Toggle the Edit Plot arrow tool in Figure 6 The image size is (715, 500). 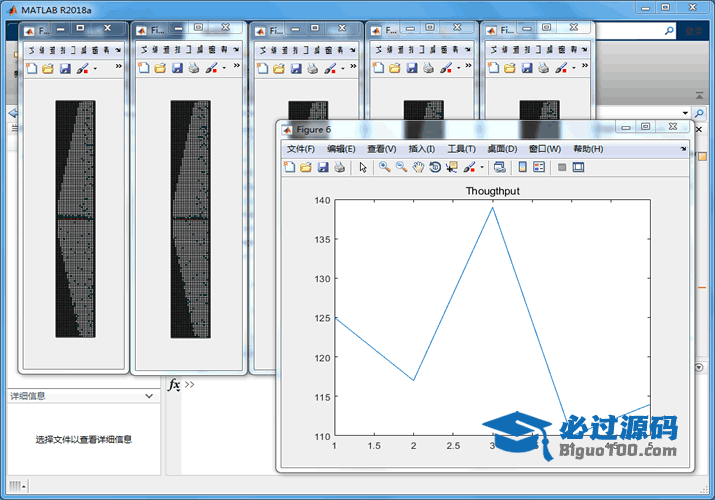pyautogui.click(x=363, y=167)
